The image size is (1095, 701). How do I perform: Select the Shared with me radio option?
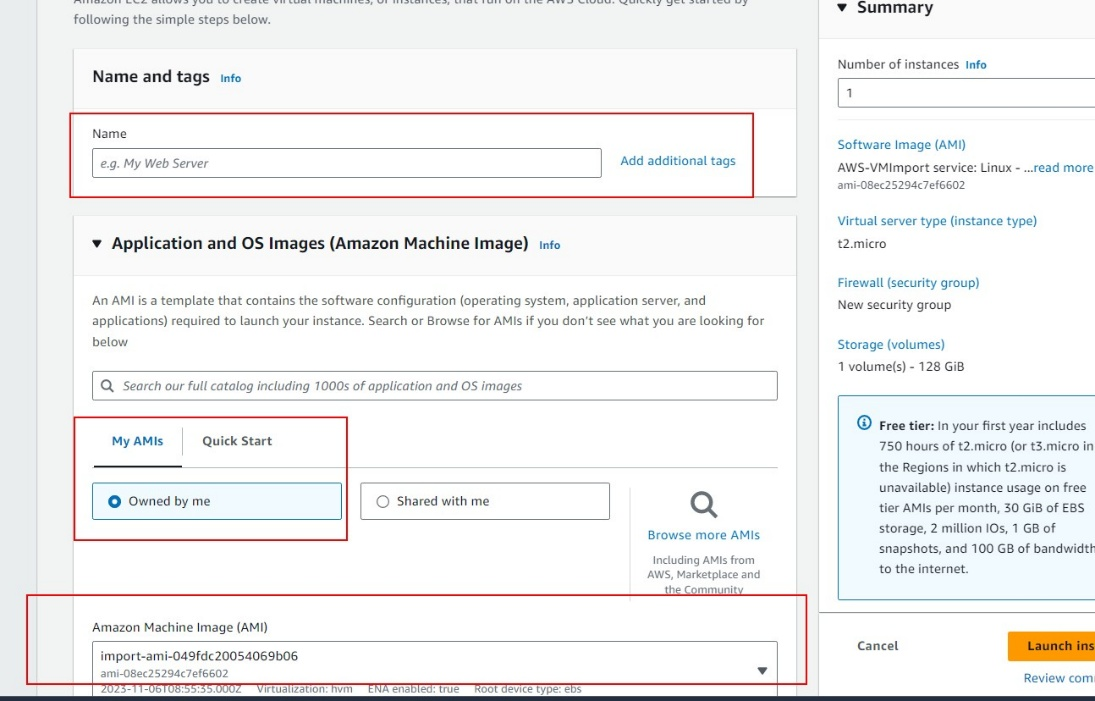click(x=382, y=502)
